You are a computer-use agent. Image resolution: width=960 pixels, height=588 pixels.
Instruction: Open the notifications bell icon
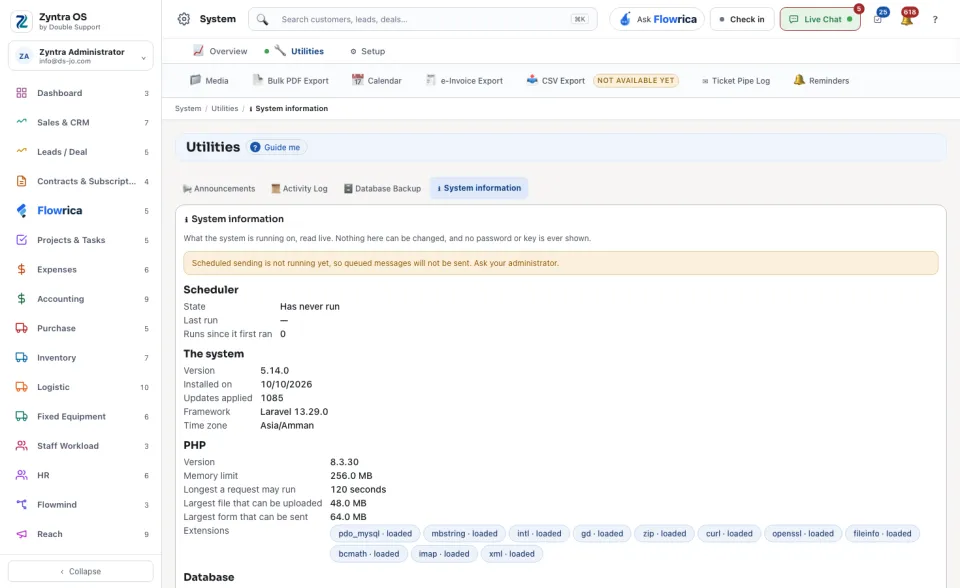907,20
